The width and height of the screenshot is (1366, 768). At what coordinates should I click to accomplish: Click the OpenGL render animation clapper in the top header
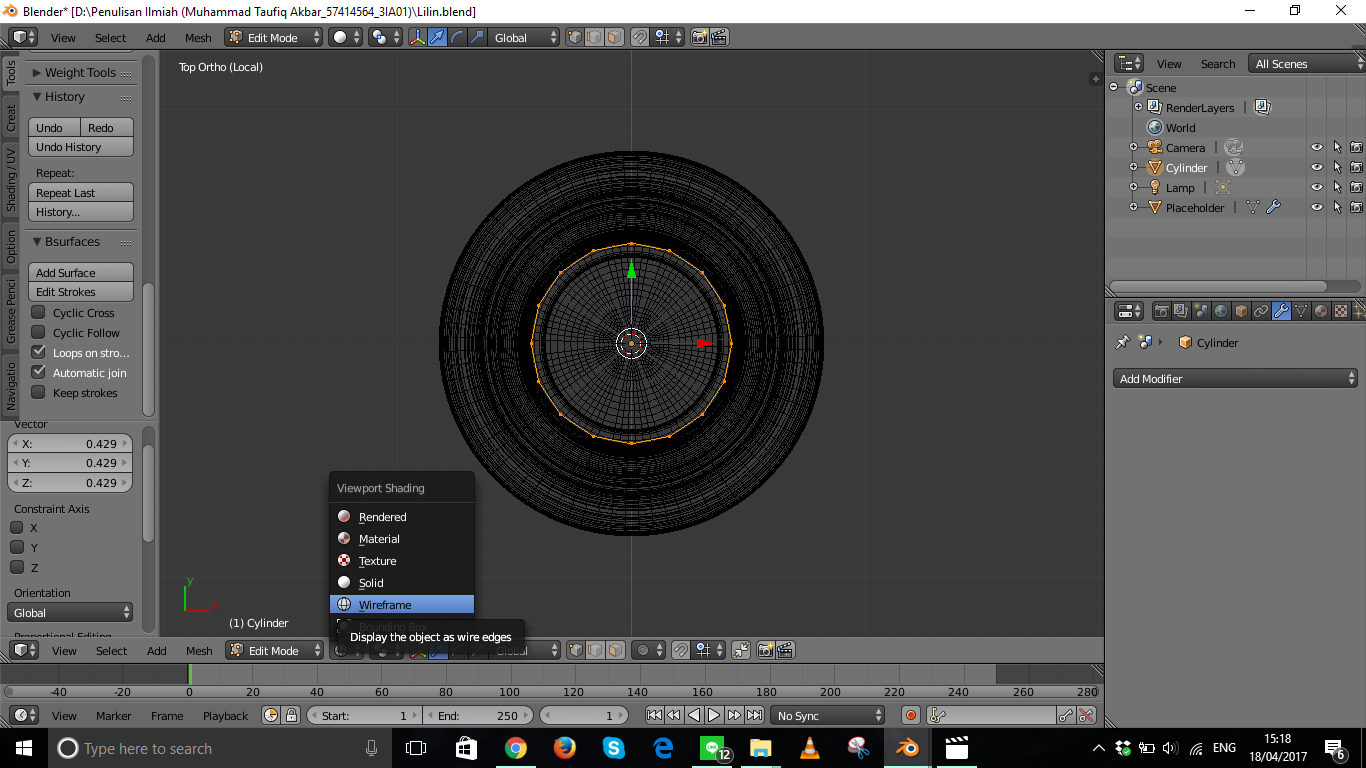click(719, 37)
